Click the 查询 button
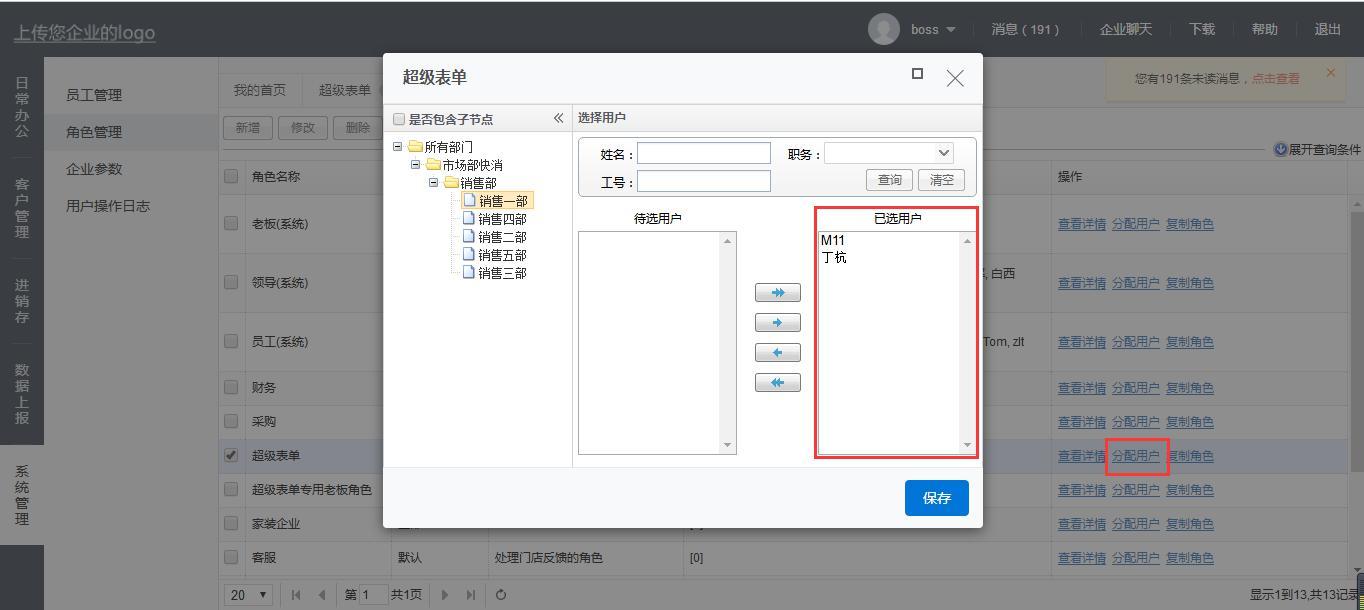 click(889, 180)
